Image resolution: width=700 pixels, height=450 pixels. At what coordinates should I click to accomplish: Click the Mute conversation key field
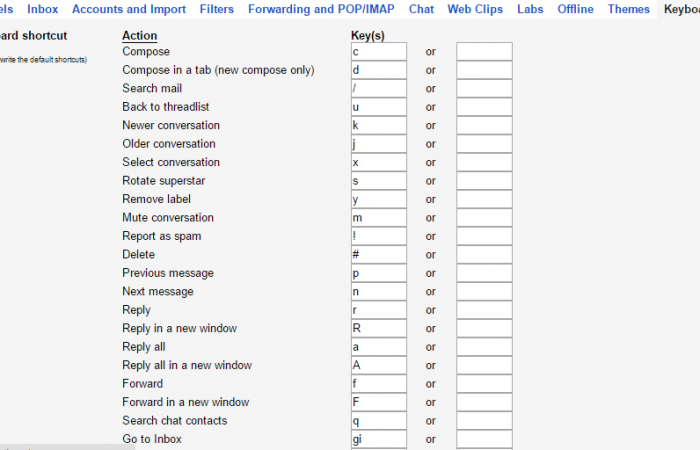point(379,217)
